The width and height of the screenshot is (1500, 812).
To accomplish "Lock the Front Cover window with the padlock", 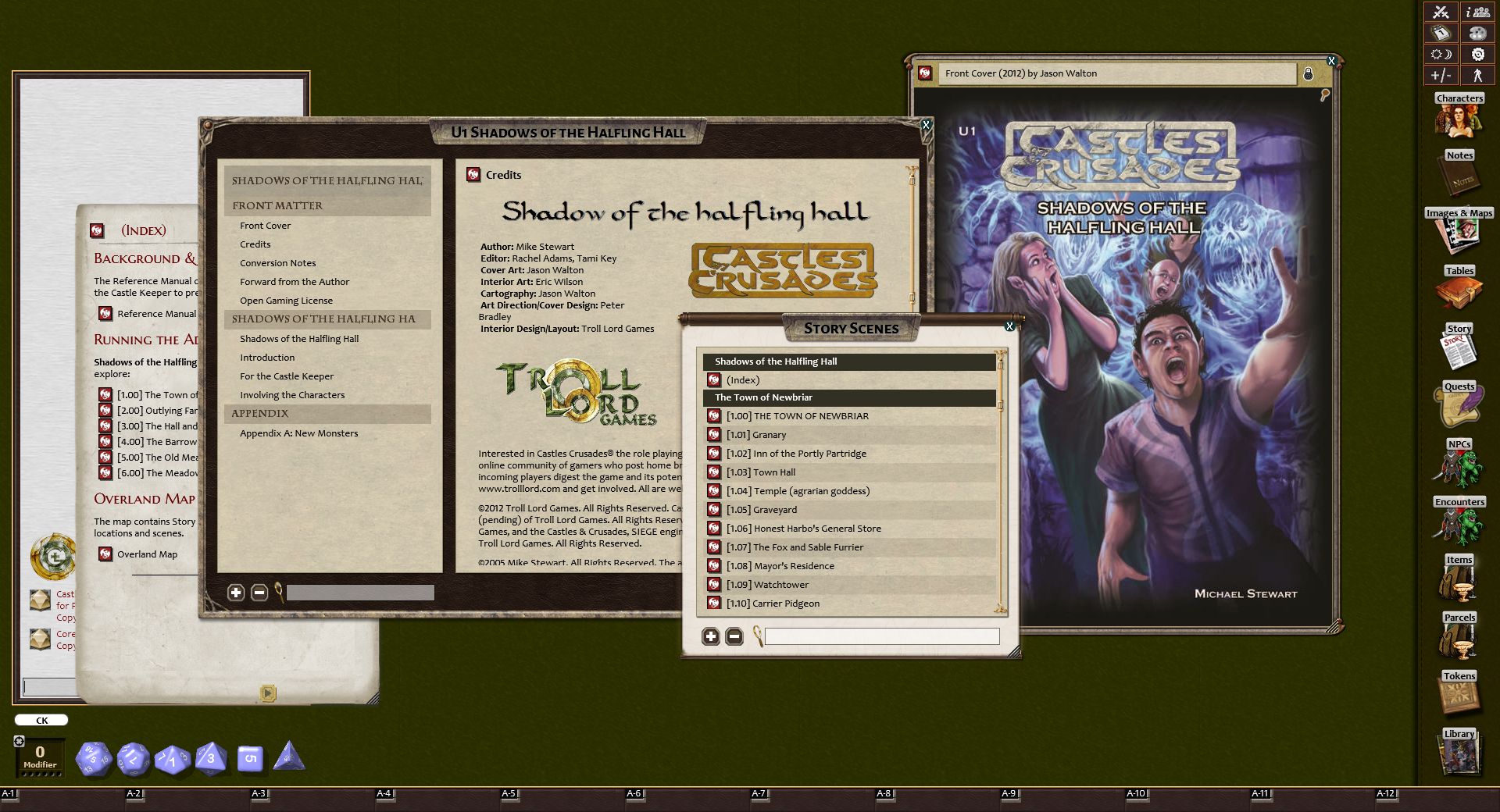I will [1310, 73].
